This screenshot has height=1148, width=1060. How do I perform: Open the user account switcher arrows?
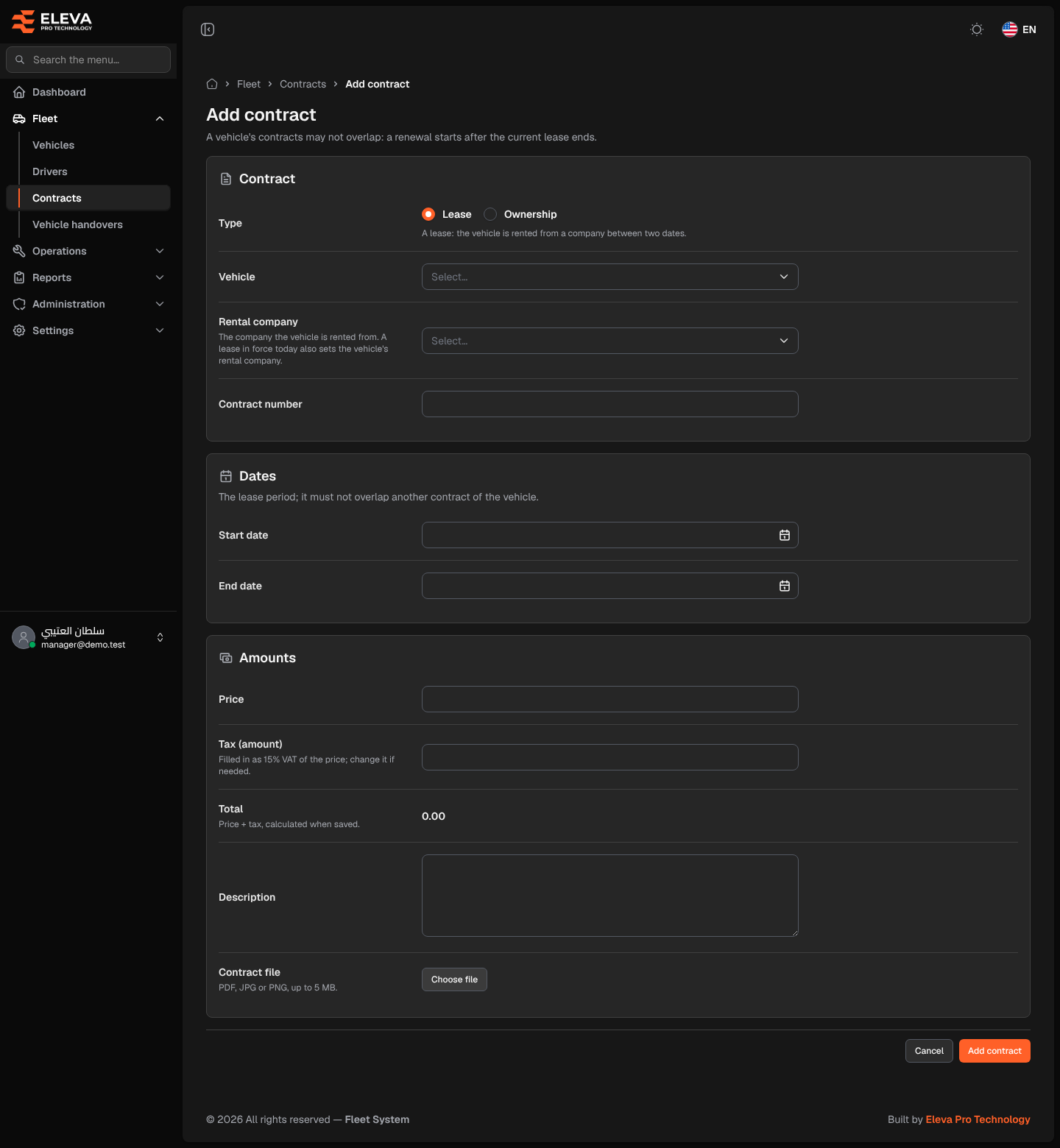coord(160,637)
